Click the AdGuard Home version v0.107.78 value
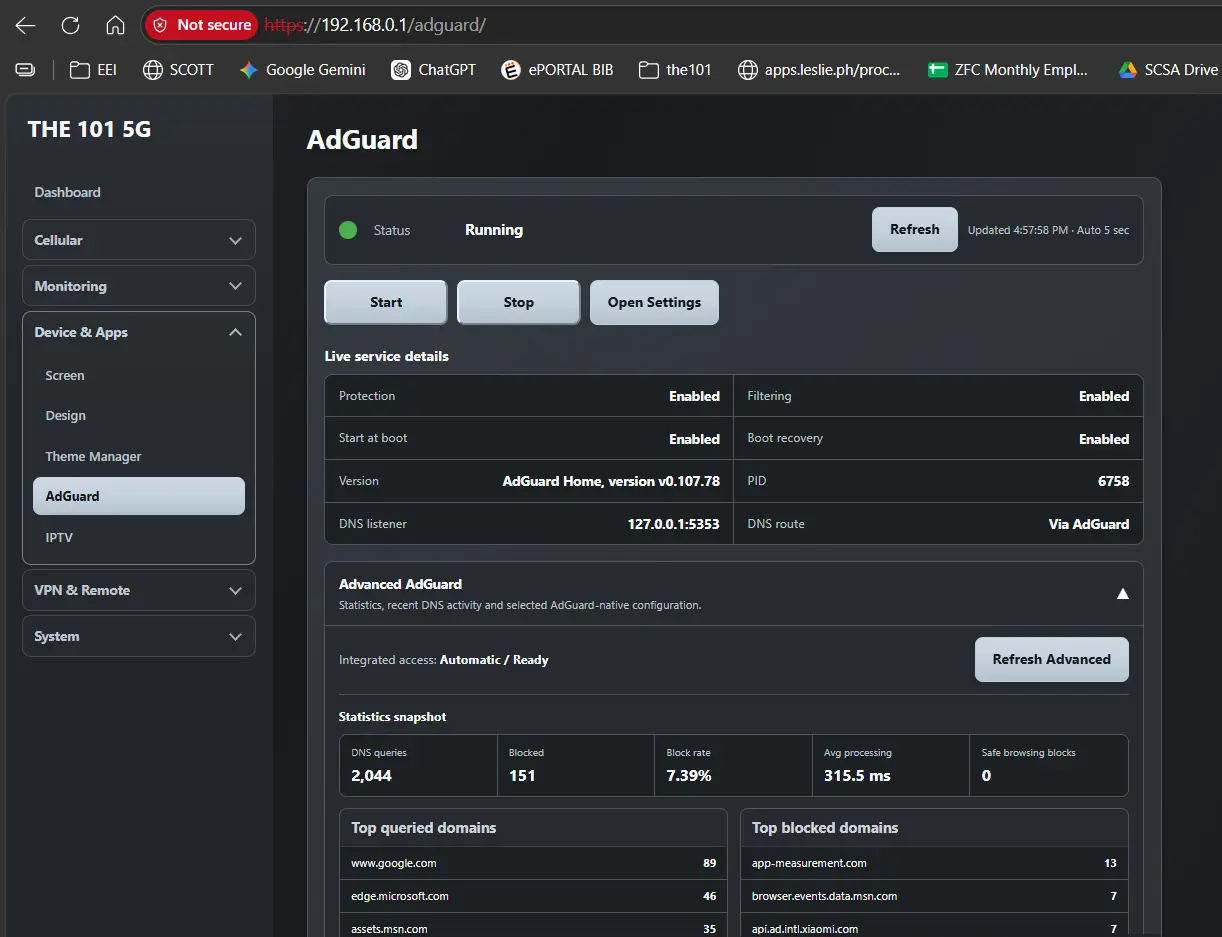 click(x=611, y=481)
